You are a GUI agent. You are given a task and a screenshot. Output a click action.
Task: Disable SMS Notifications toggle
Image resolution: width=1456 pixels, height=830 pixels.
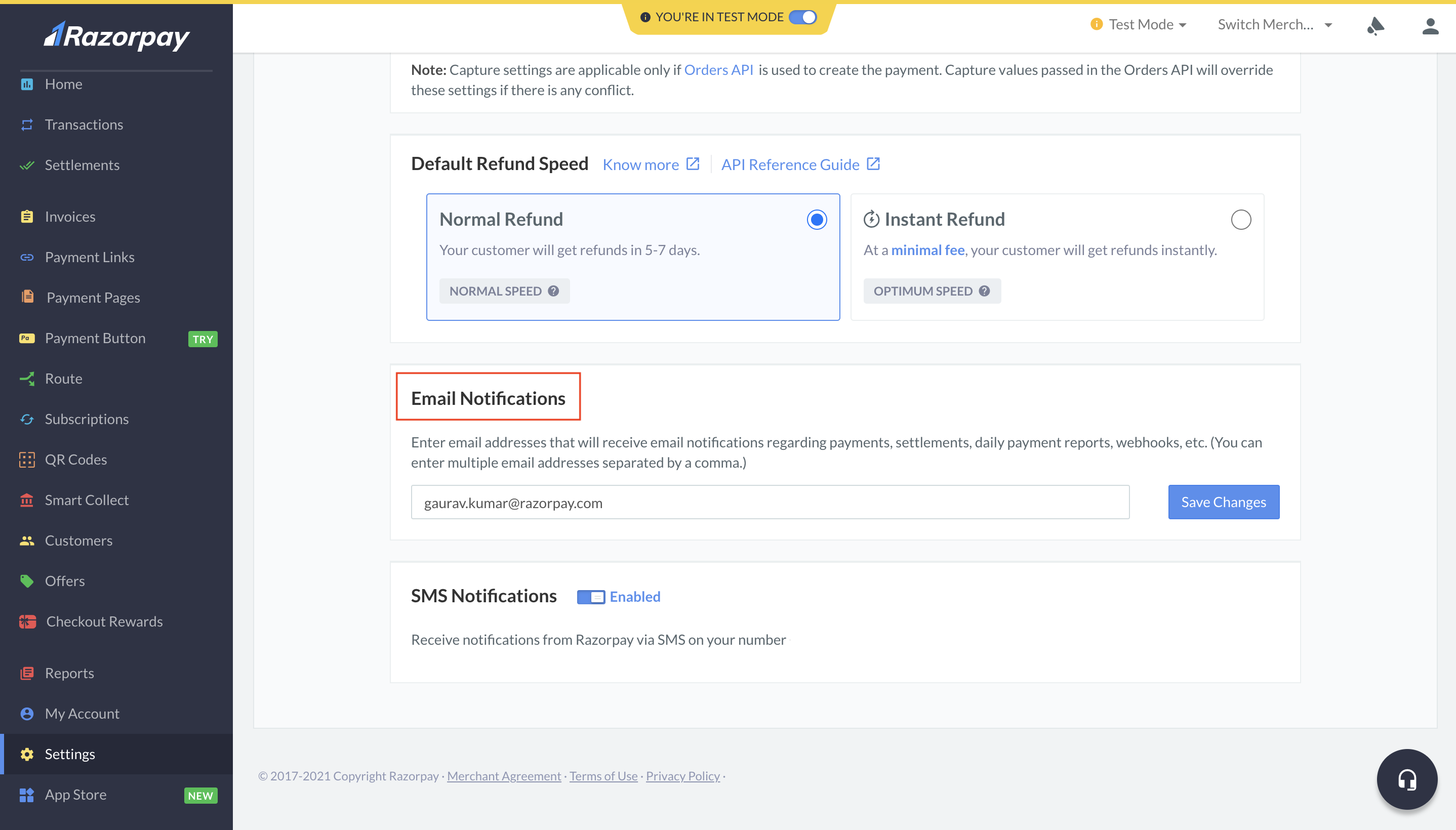591,596
